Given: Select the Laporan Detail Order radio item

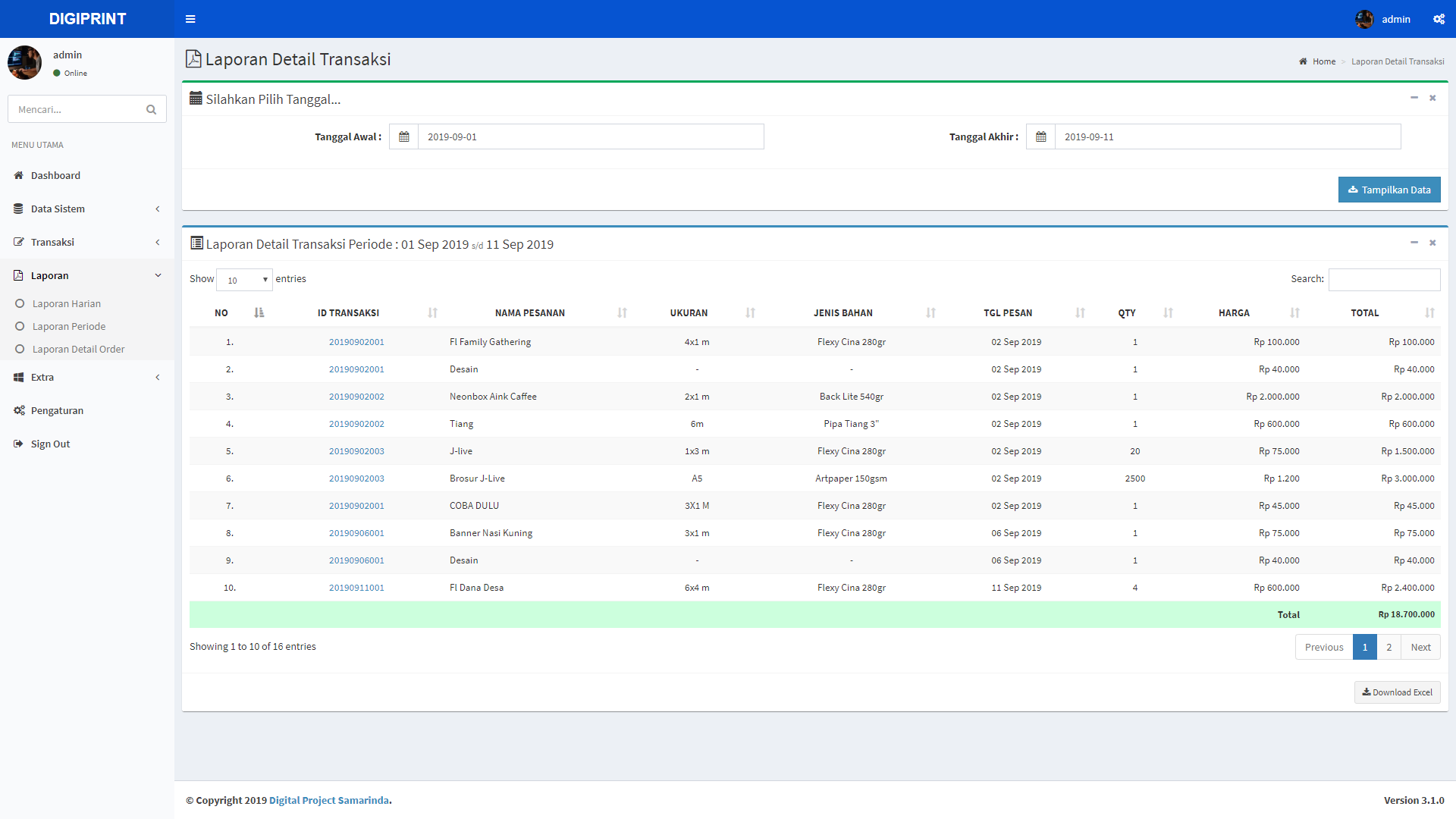Looking at the screenshot, I should 78,349.
